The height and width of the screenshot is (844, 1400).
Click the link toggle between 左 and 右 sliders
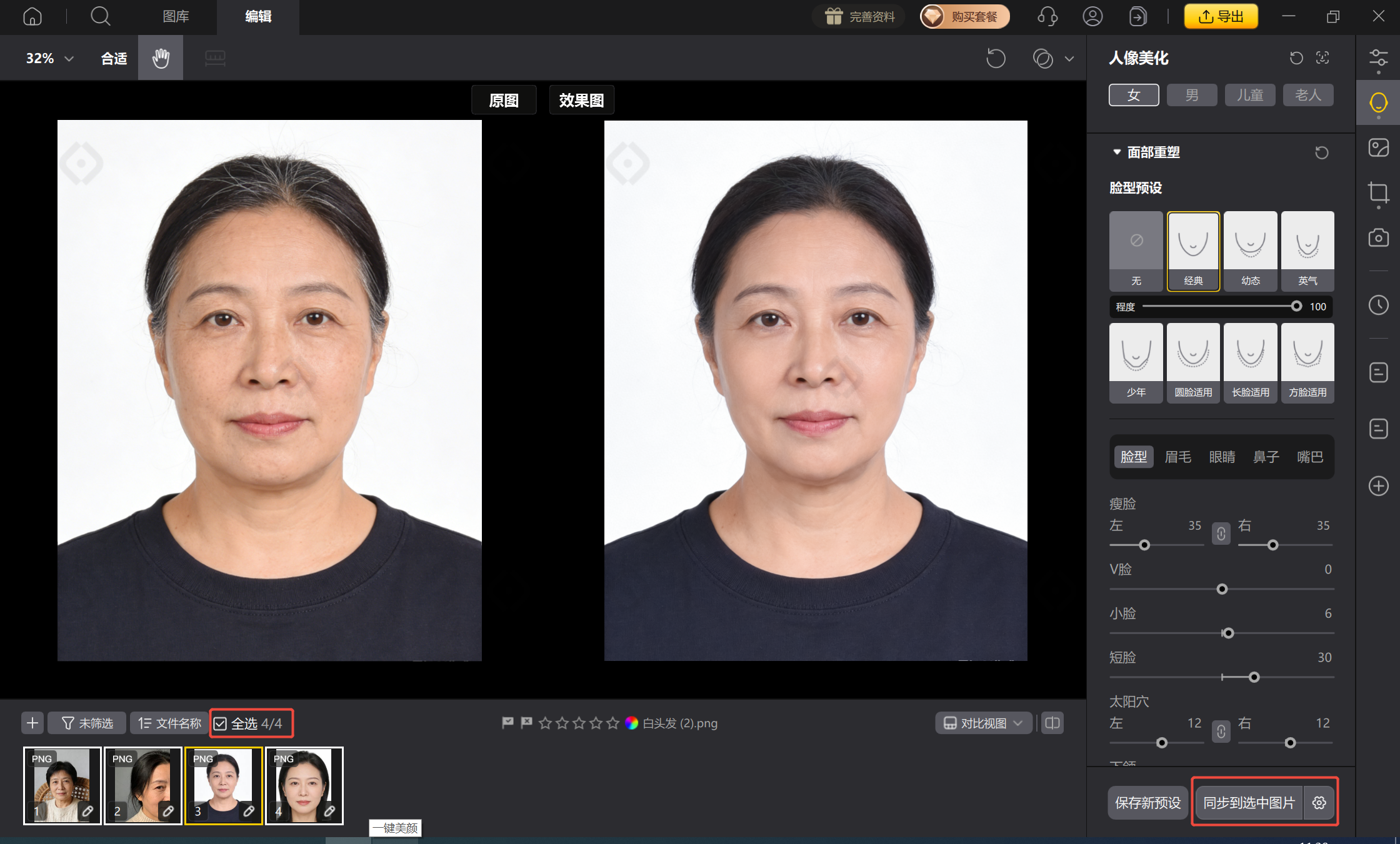(1221, 534)
